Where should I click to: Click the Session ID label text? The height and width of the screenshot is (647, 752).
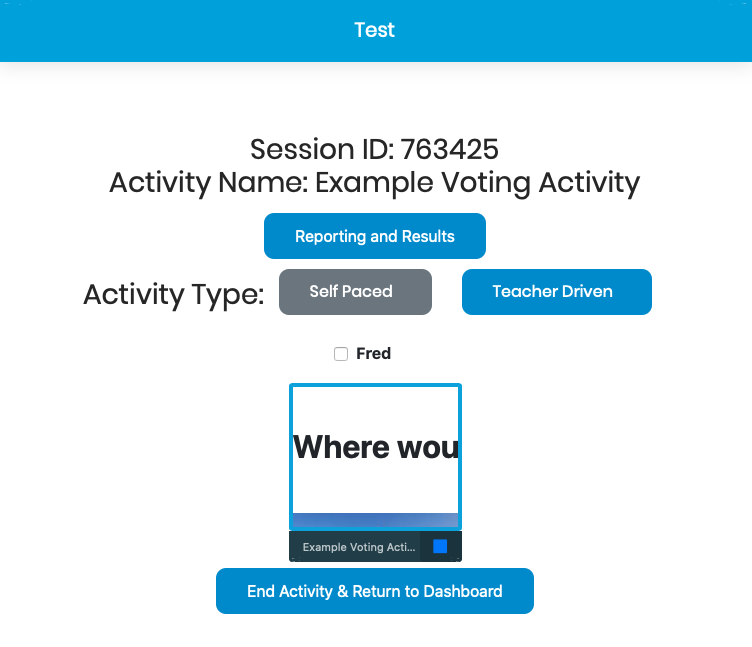pyautogui.click(x=322, y=149)
